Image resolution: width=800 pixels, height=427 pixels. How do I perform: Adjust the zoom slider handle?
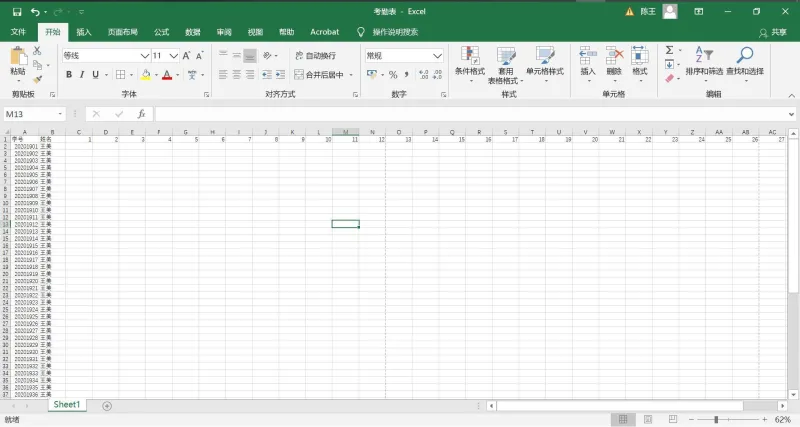(716, 419)
